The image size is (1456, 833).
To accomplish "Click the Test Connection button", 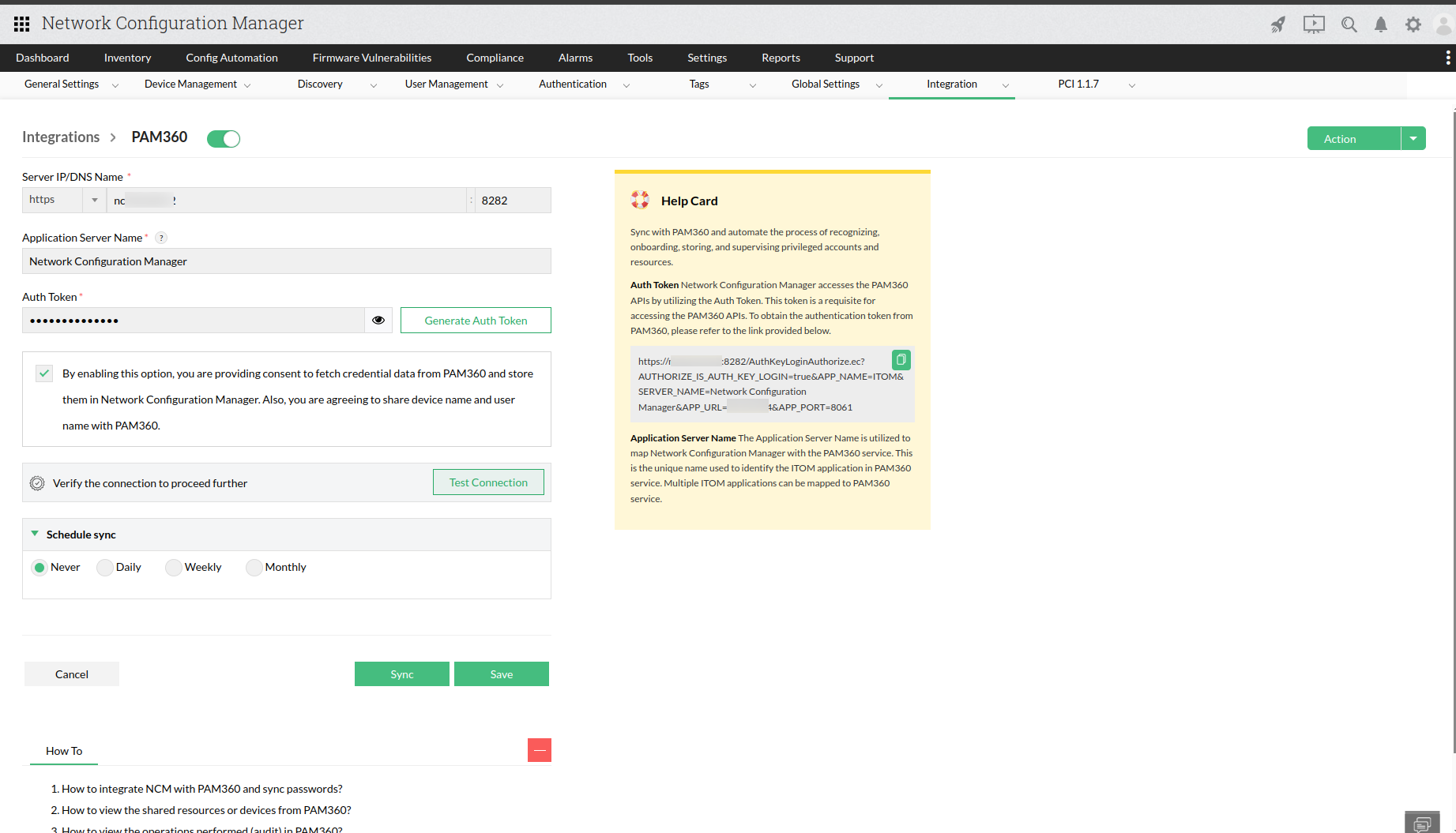I will (488, 482).
